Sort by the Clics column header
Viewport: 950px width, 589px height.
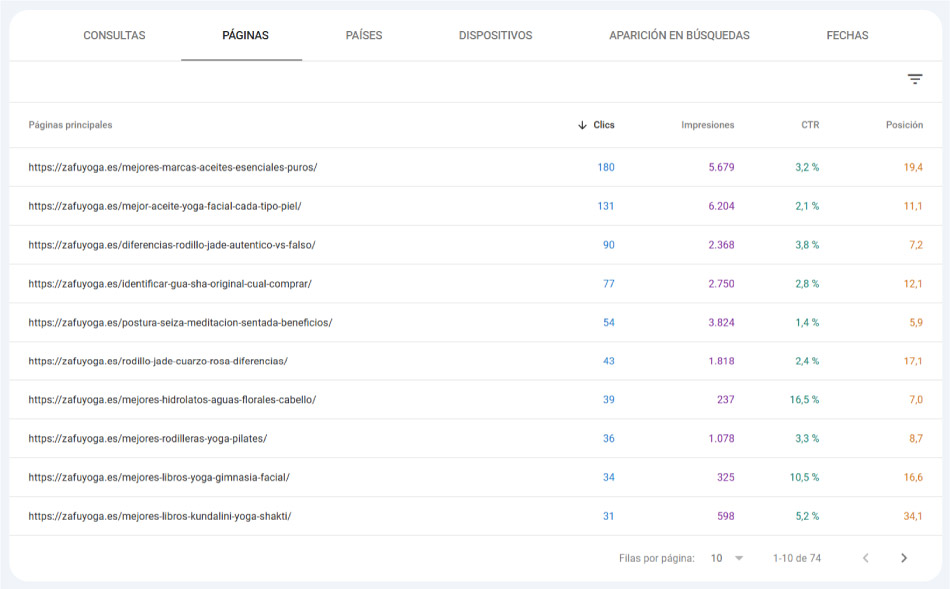(603, 125)
